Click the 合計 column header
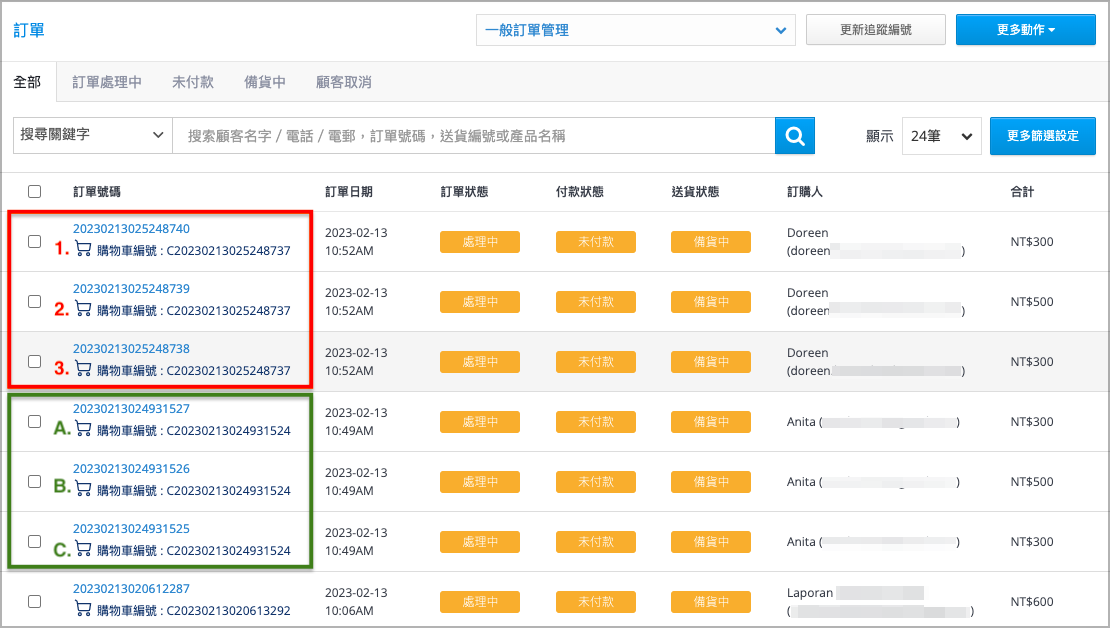 pyautogui.click(x=1022, y=192)
